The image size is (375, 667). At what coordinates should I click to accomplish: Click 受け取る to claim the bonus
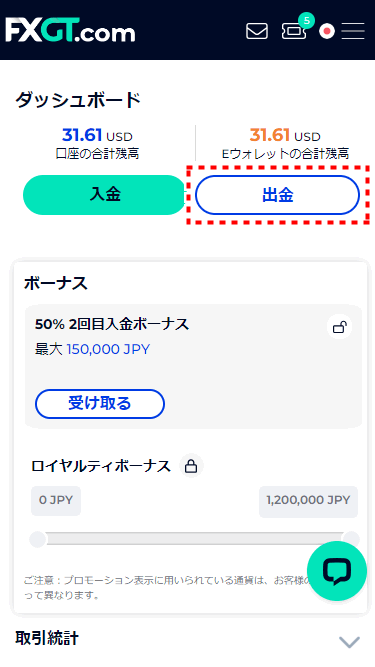100,404
